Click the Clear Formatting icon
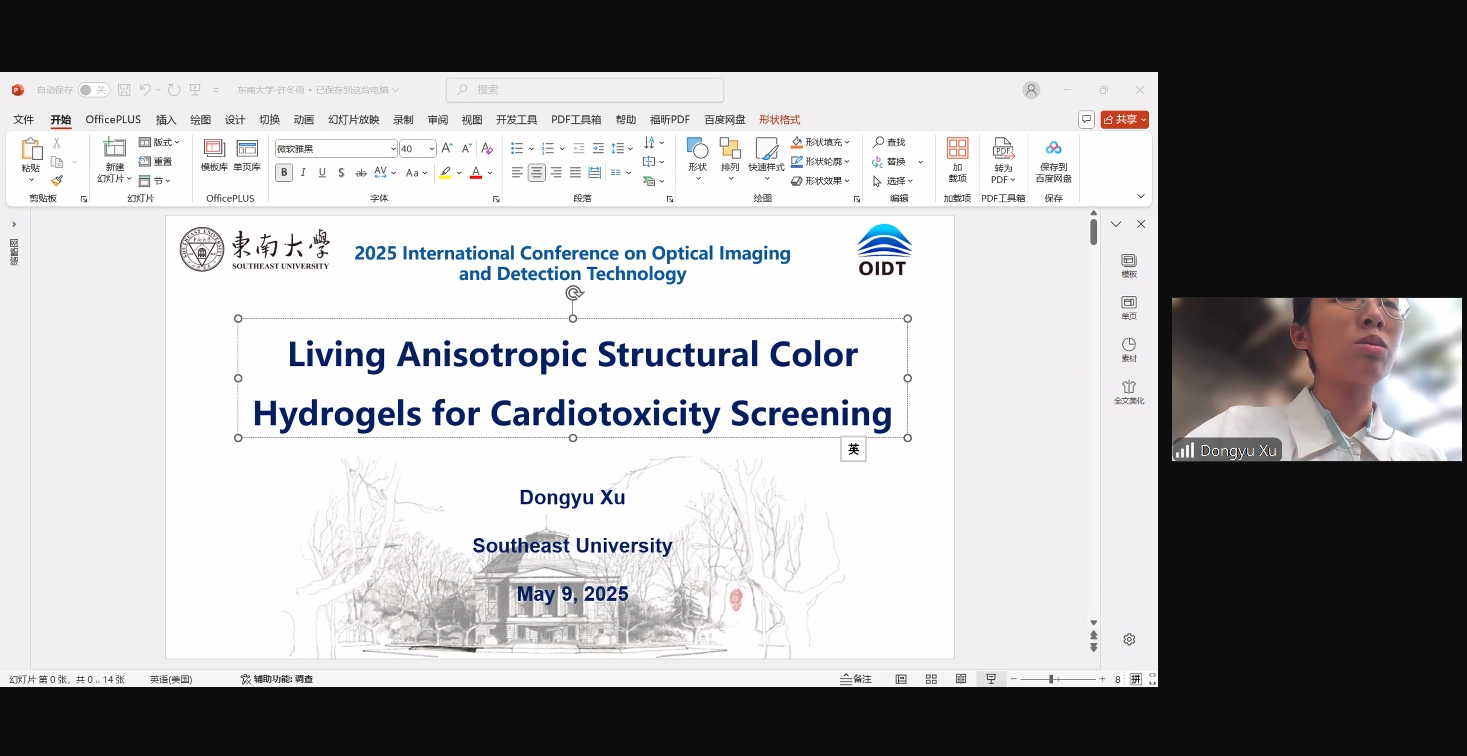 coord(487,148)
